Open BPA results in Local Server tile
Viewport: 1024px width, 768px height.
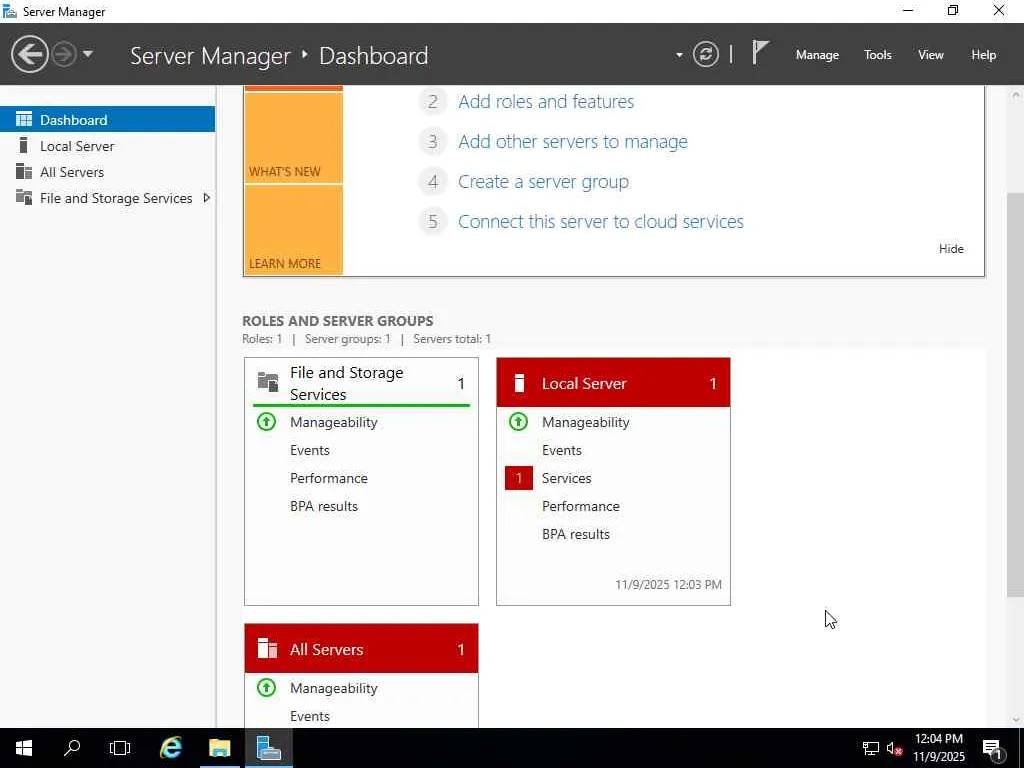tap(576, 535)
